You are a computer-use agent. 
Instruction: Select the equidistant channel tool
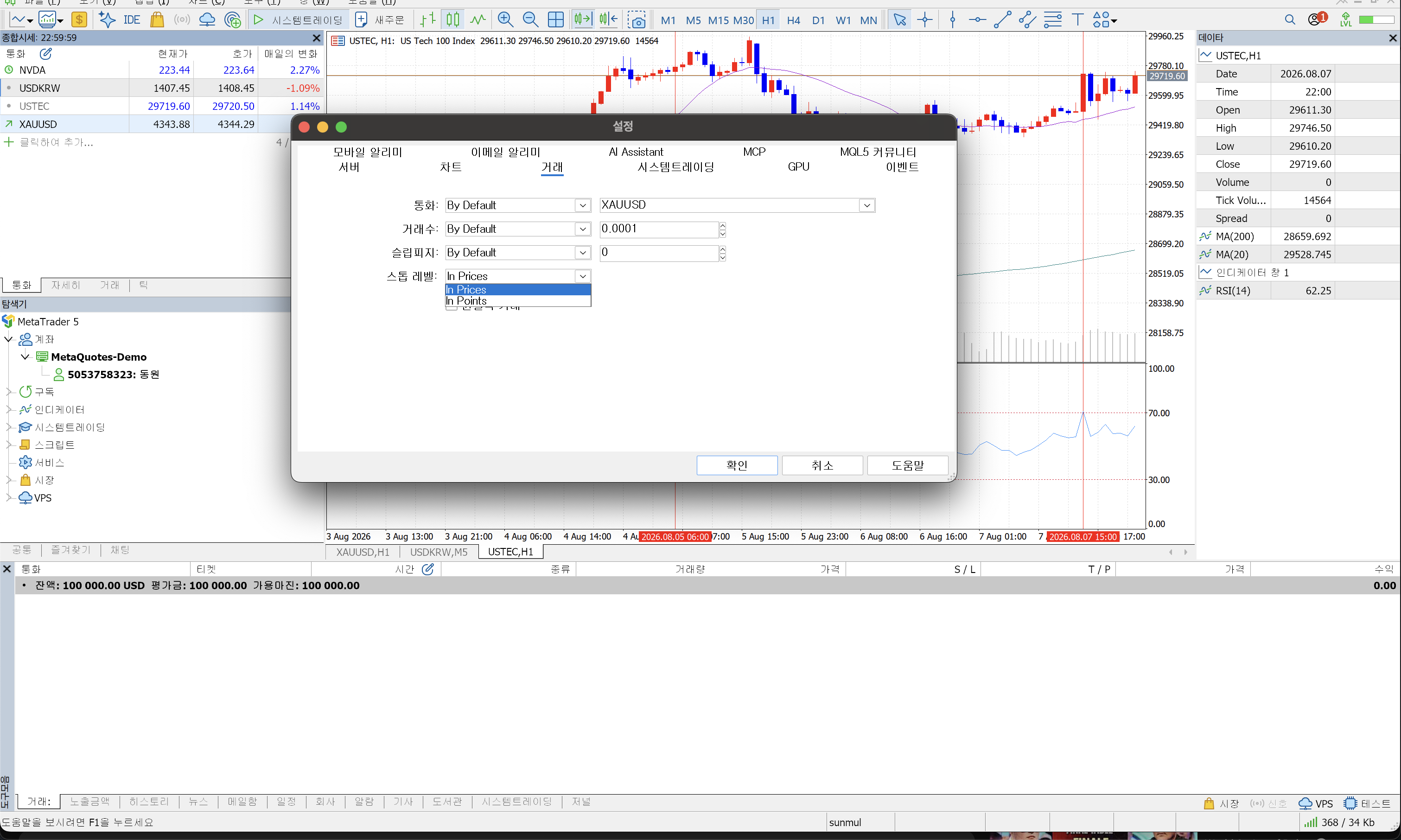pos(1027,20)
